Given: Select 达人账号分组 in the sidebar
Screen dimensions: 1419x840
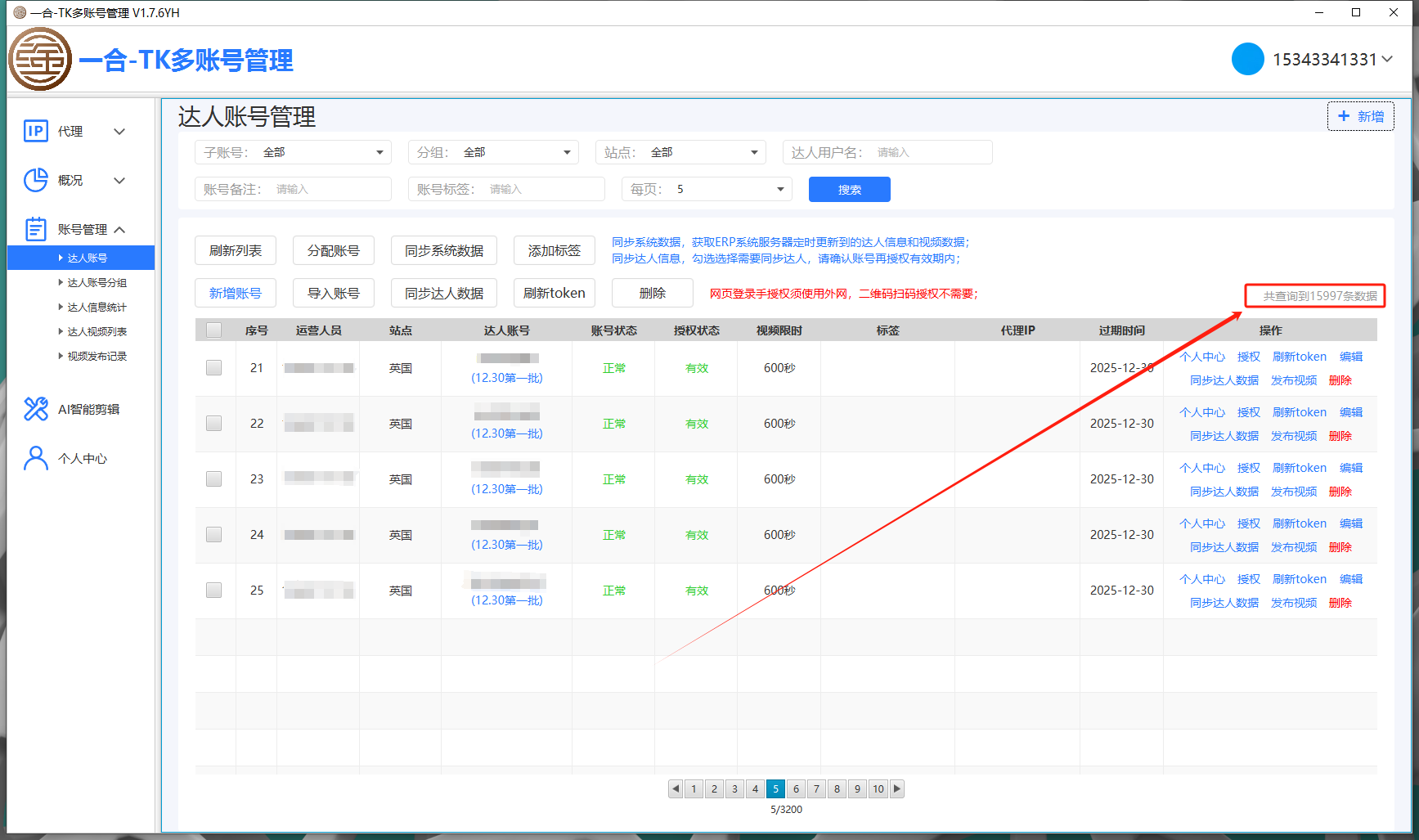Looking at the screenshot, I should tap(97, 282).
